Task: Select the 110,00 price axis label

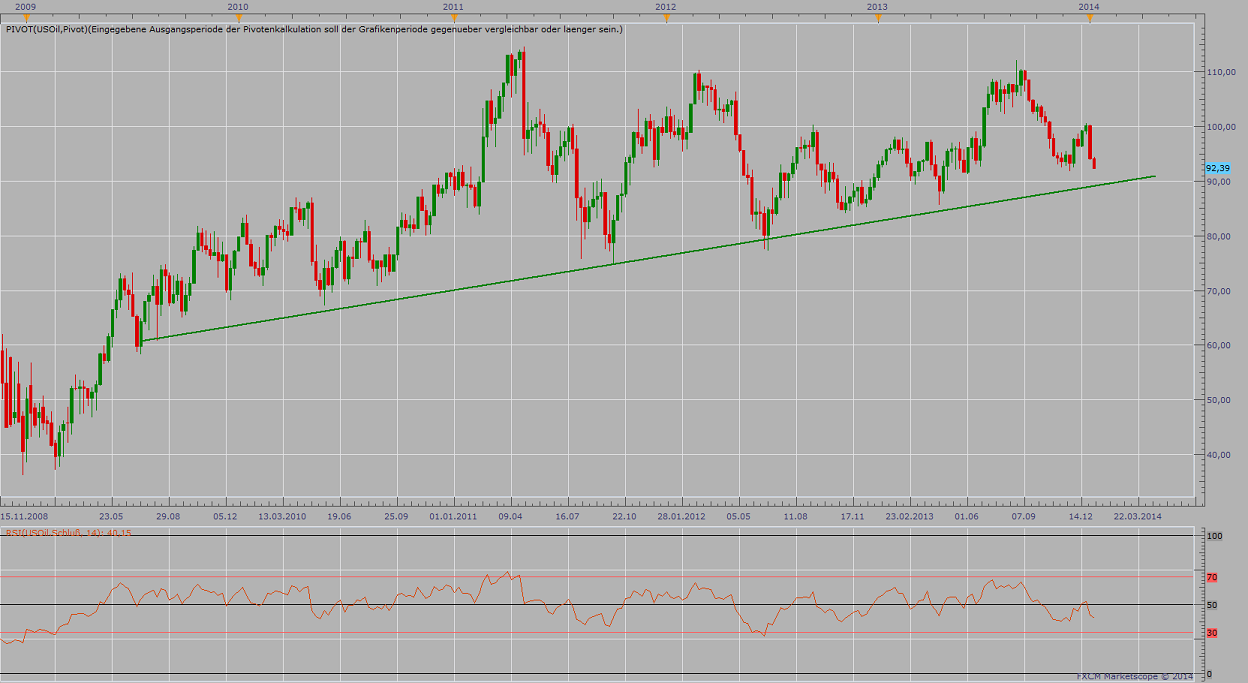Action: click(1219, 71)
